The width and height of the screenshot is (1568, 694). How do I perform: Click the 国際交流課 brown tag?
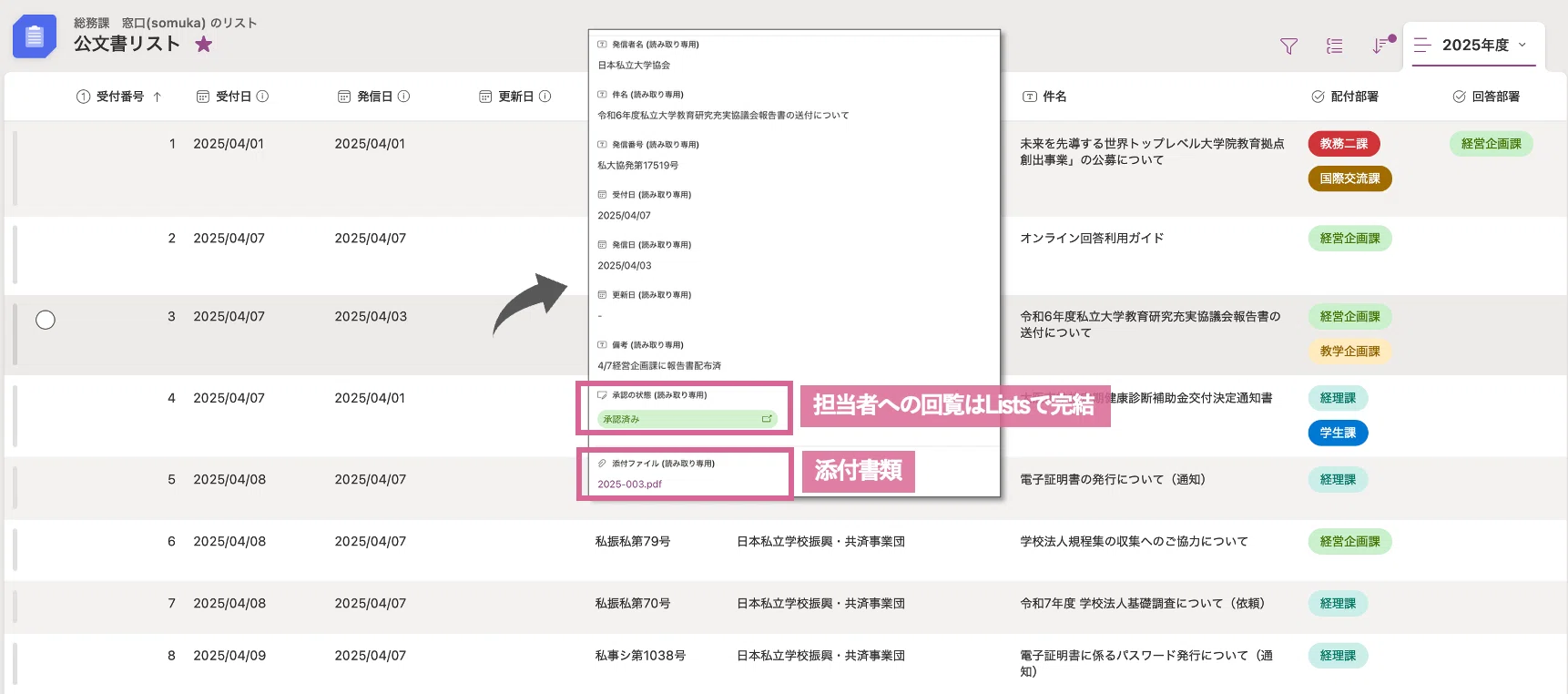(x=1349, y=179)
